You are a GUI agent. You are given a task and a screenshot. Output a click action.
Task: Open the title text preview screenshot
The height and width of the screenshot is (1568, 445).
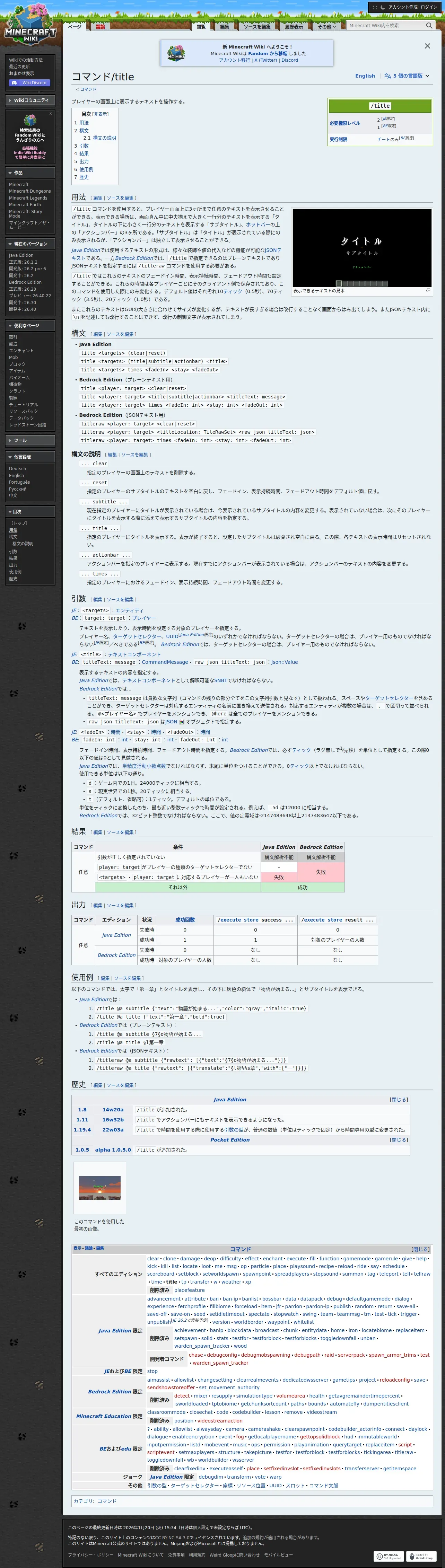[x=362, y=248]
